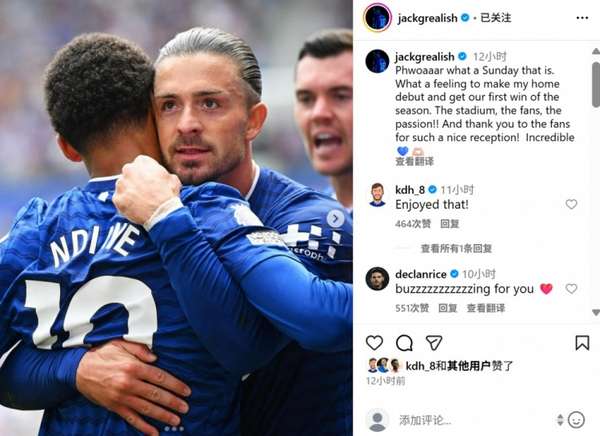
Task: Like declanrice's comment heart
Action: pos(571,288)
